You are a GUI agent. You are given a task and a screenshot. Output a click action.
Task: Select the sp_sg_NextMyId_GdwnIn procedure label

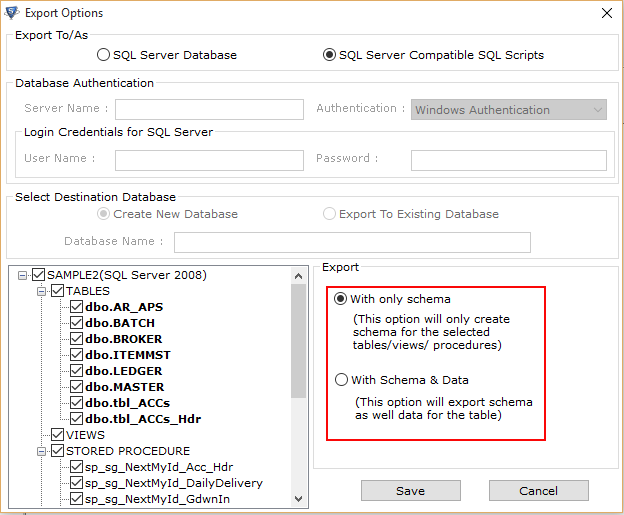click(157, 499)
